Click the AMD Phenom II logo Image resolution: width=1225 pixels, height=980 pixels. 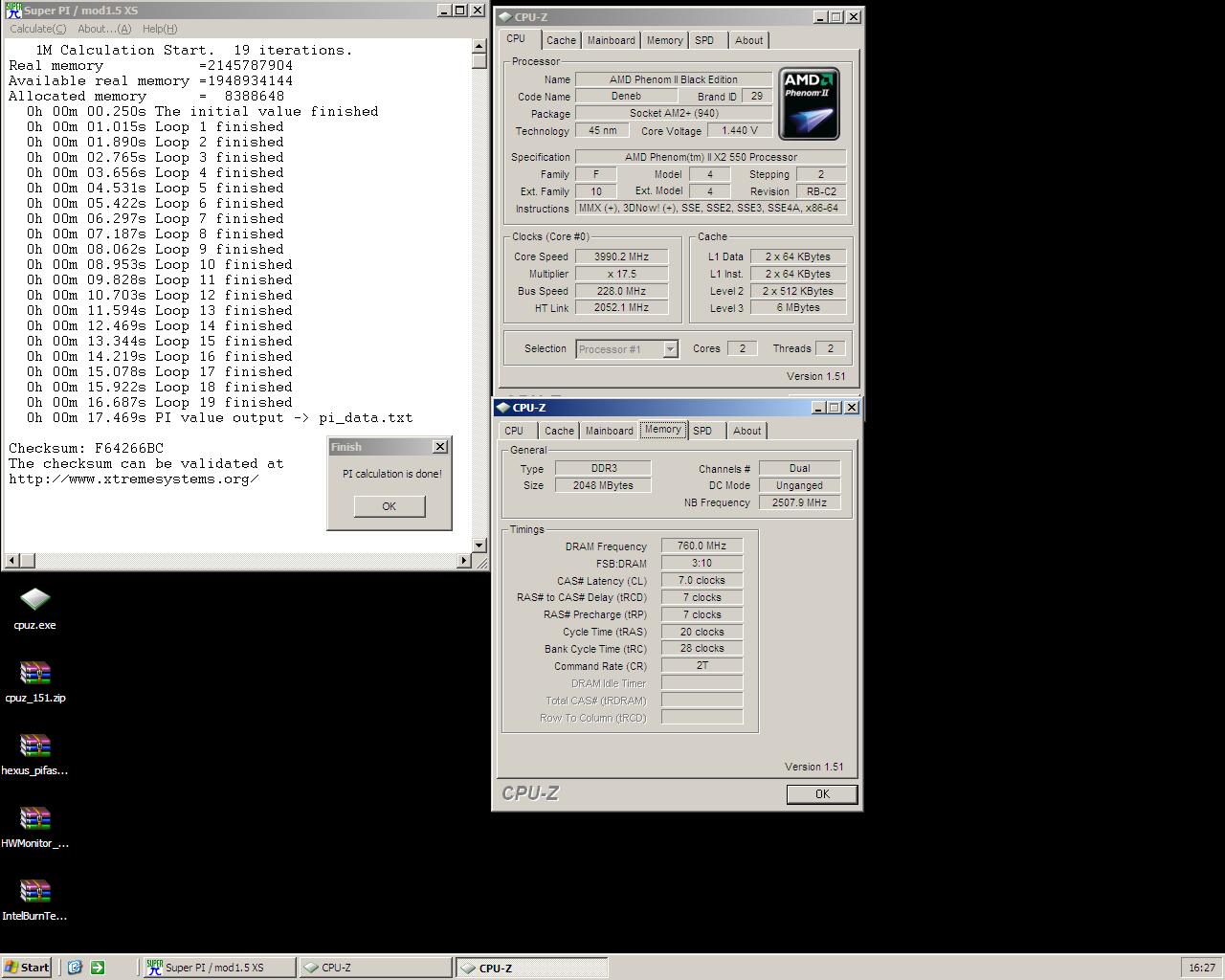(x=810, y=103)
